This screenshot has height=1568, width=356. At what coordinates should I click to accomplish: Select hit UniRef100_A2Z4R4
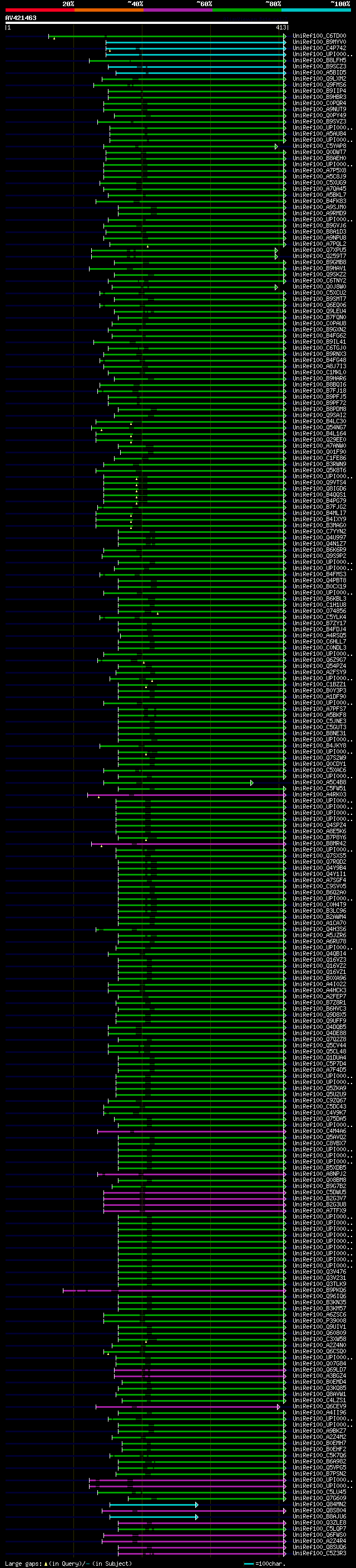tap(319, 1541)
